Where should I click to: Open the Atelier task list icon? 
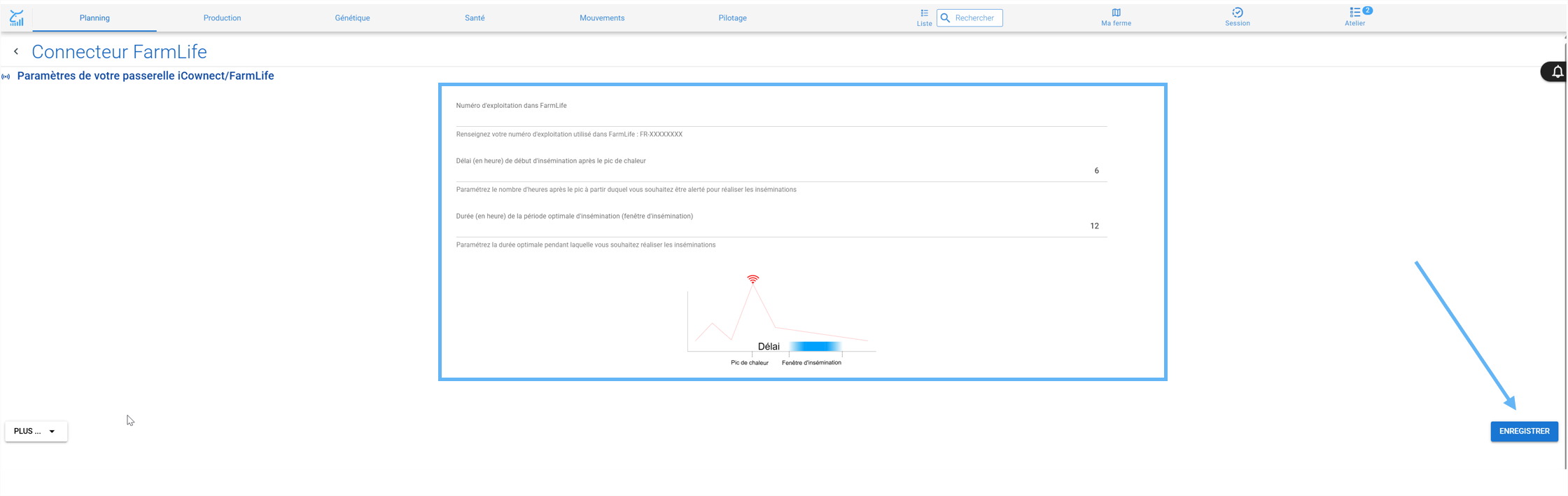point(1354,18)
